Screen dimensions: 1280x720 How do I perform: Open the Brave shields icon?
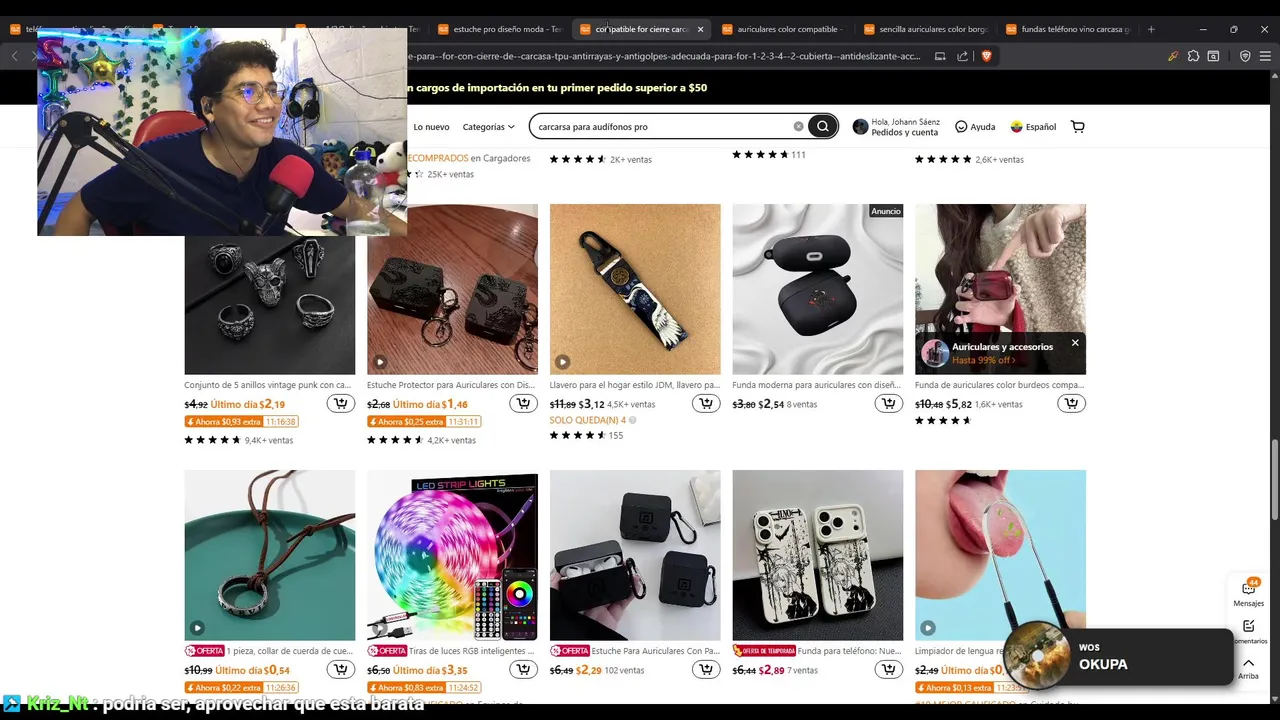986,56
